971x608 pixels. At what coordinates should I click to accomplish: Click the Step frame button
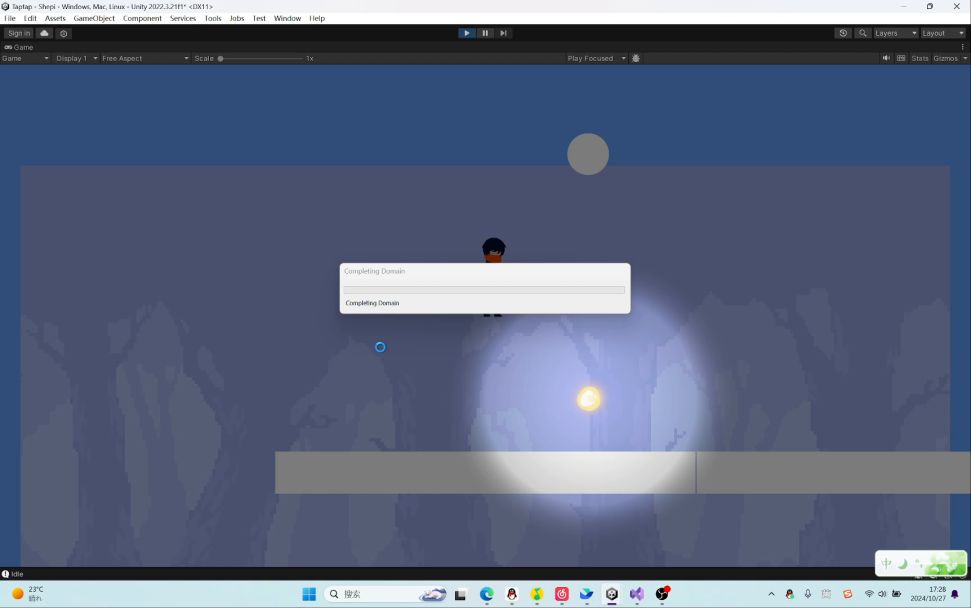point(503,33)
